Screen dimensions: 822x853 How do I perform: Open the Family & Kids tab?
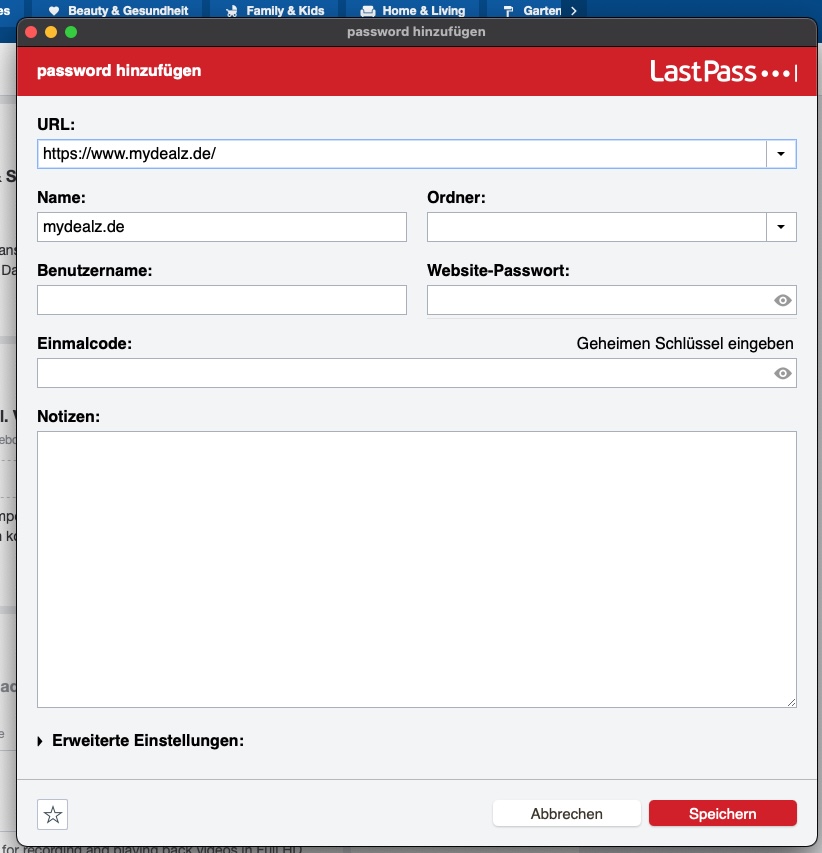tap(275, 11)
